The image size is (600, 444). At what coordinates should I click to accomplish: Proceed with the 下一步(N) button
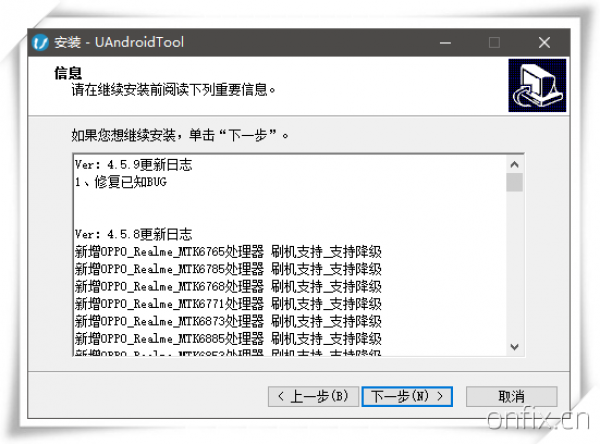pyautogui.click(x=407, y=397)
